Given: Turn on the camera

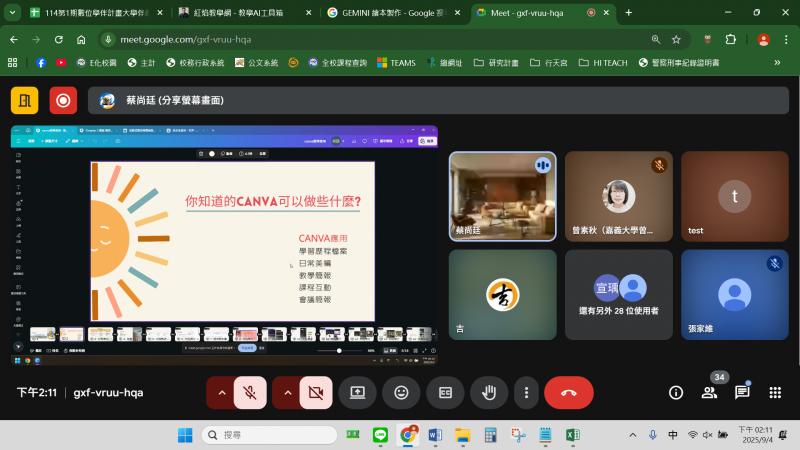Looking at the screenshot, I should [x=316, y=393].
